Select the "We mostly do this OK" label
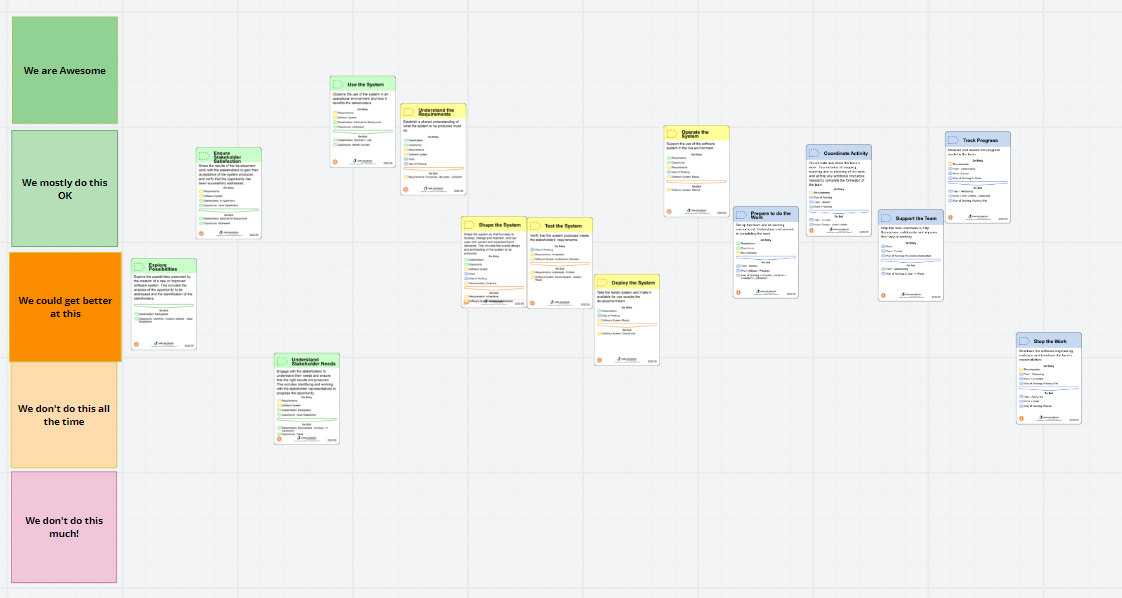Viewport: 1122px width, 598px height. (65, 189)
